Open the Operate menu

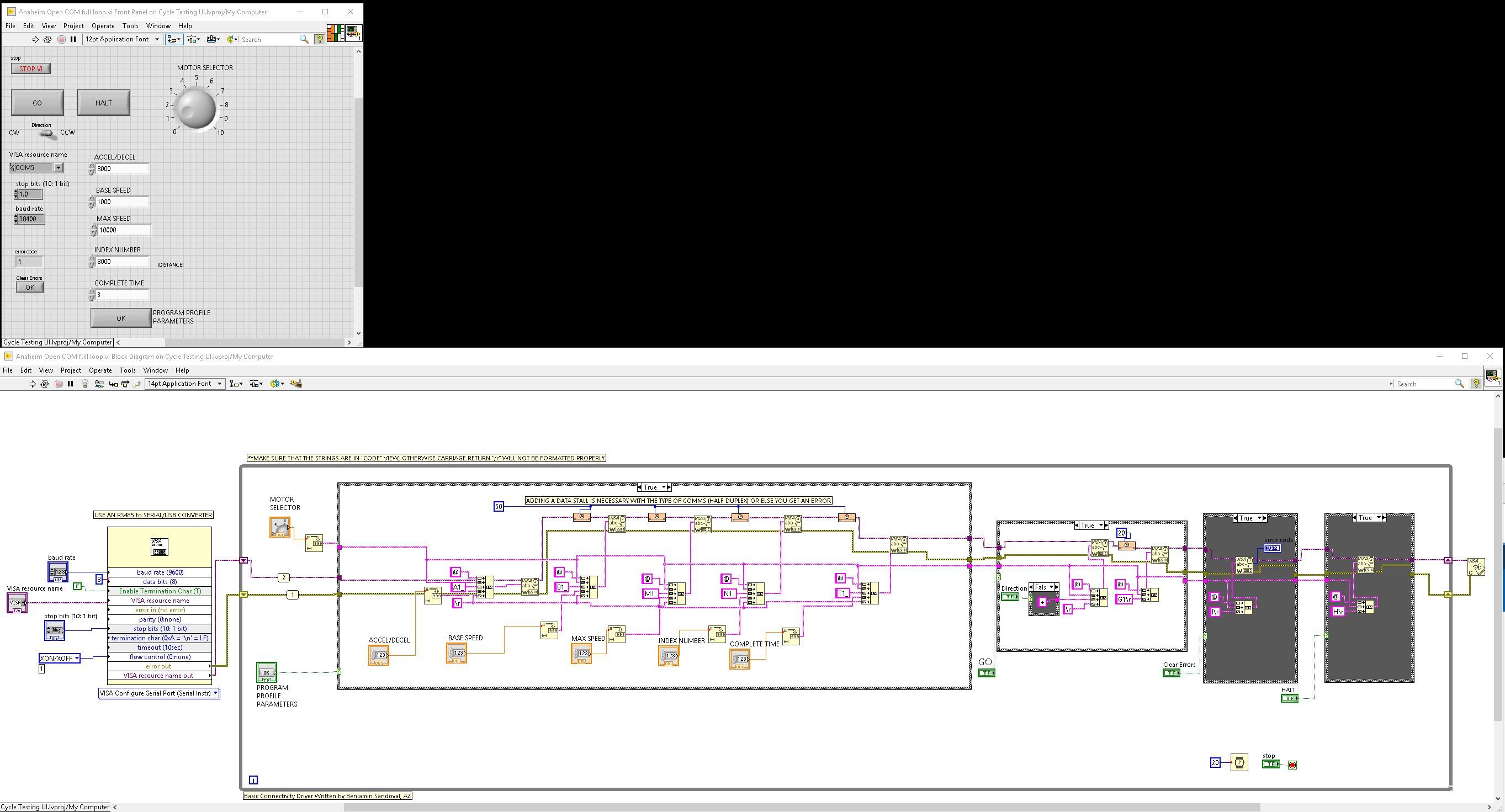pos(100,370)
